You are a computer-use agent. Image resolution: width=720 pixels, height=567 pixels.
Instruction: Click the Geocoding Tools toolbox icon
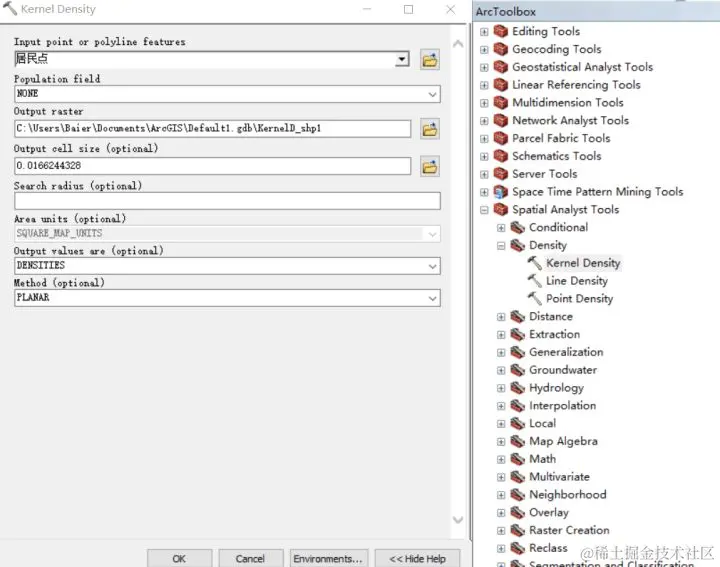tap(501, 49)
